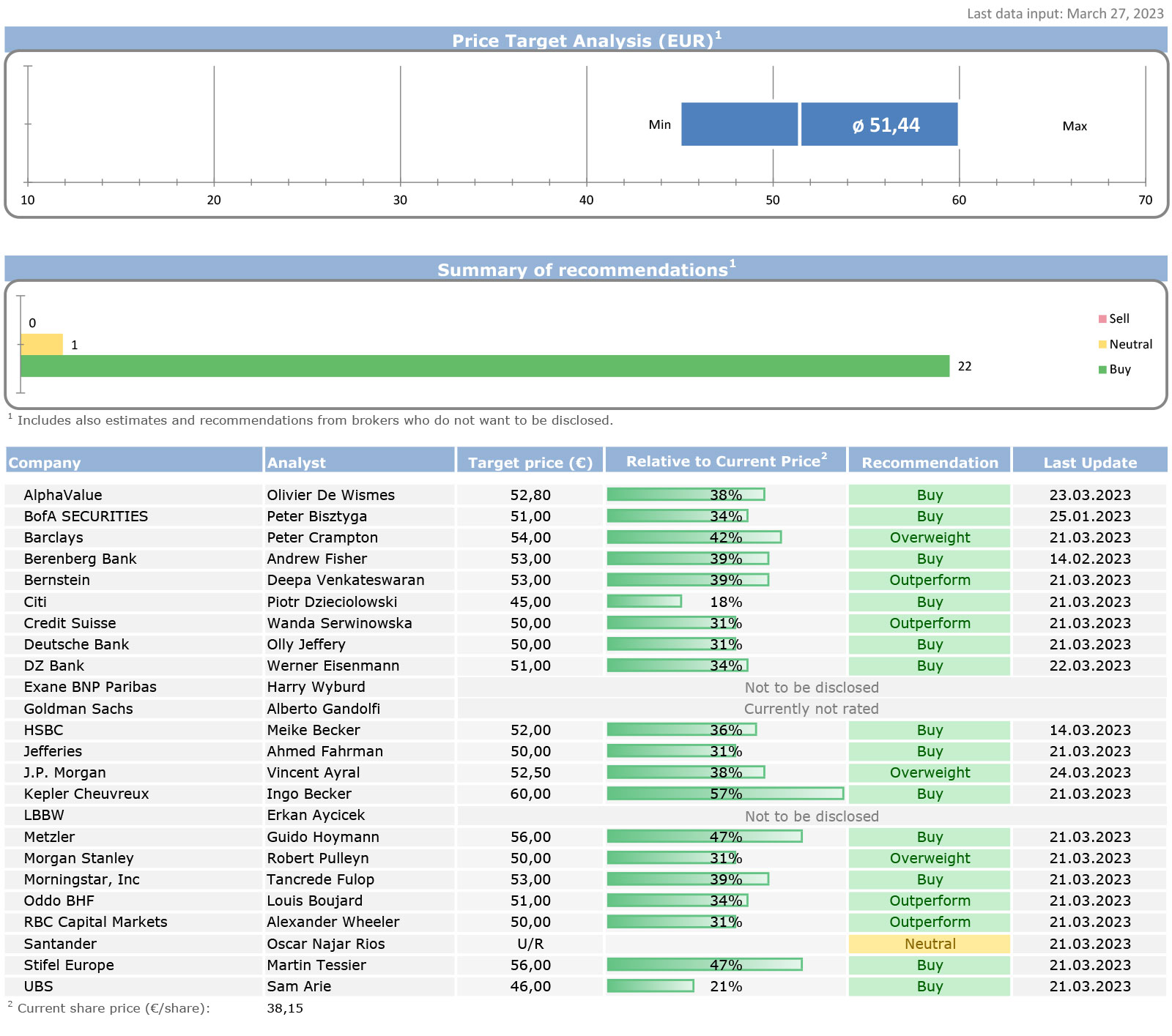
Task: Click the Neutral recommendation for Santander
Action: point(930,944)
